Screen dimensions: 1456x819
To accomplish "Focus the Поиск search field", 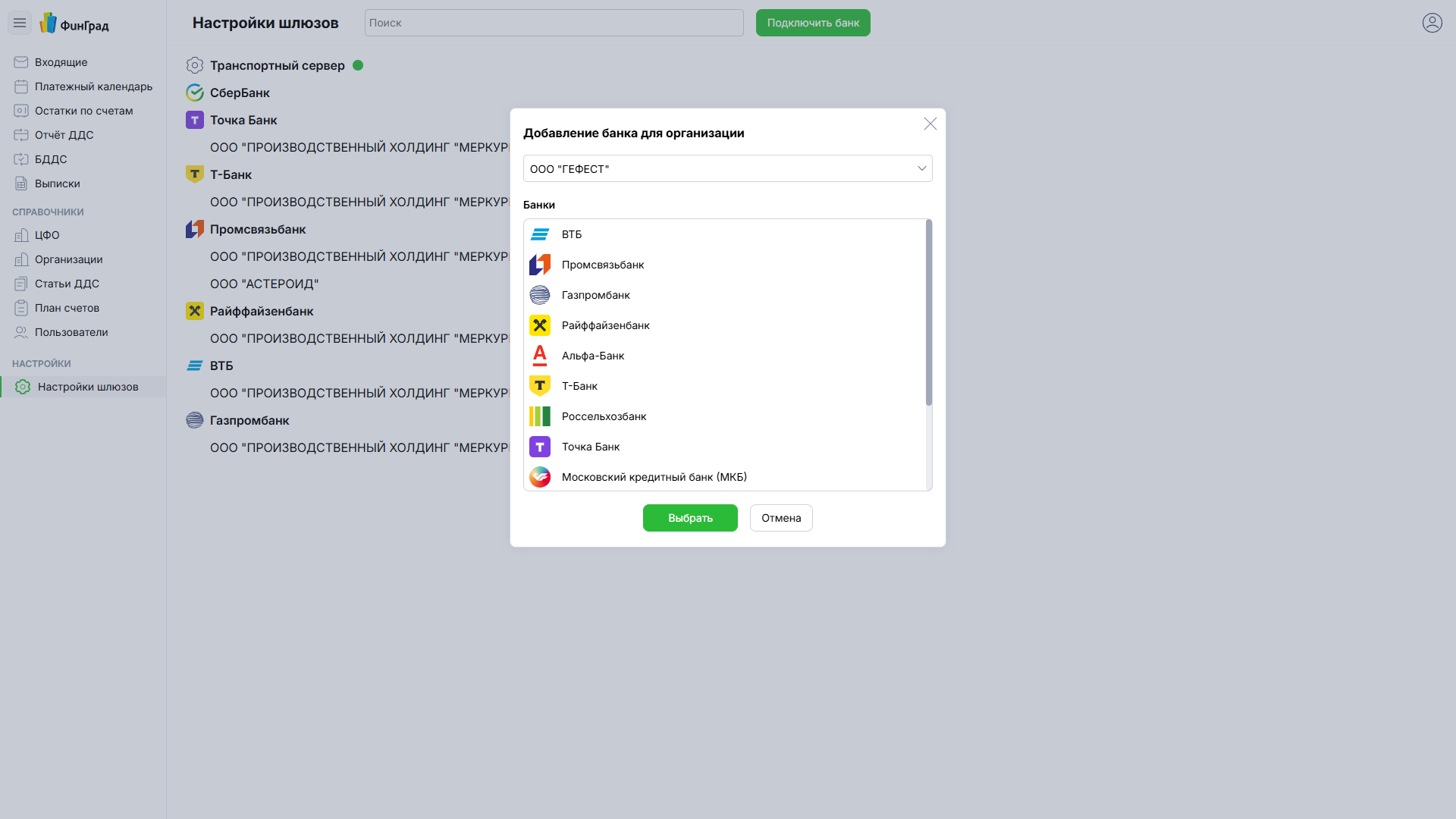I will [x=554, y=23].
